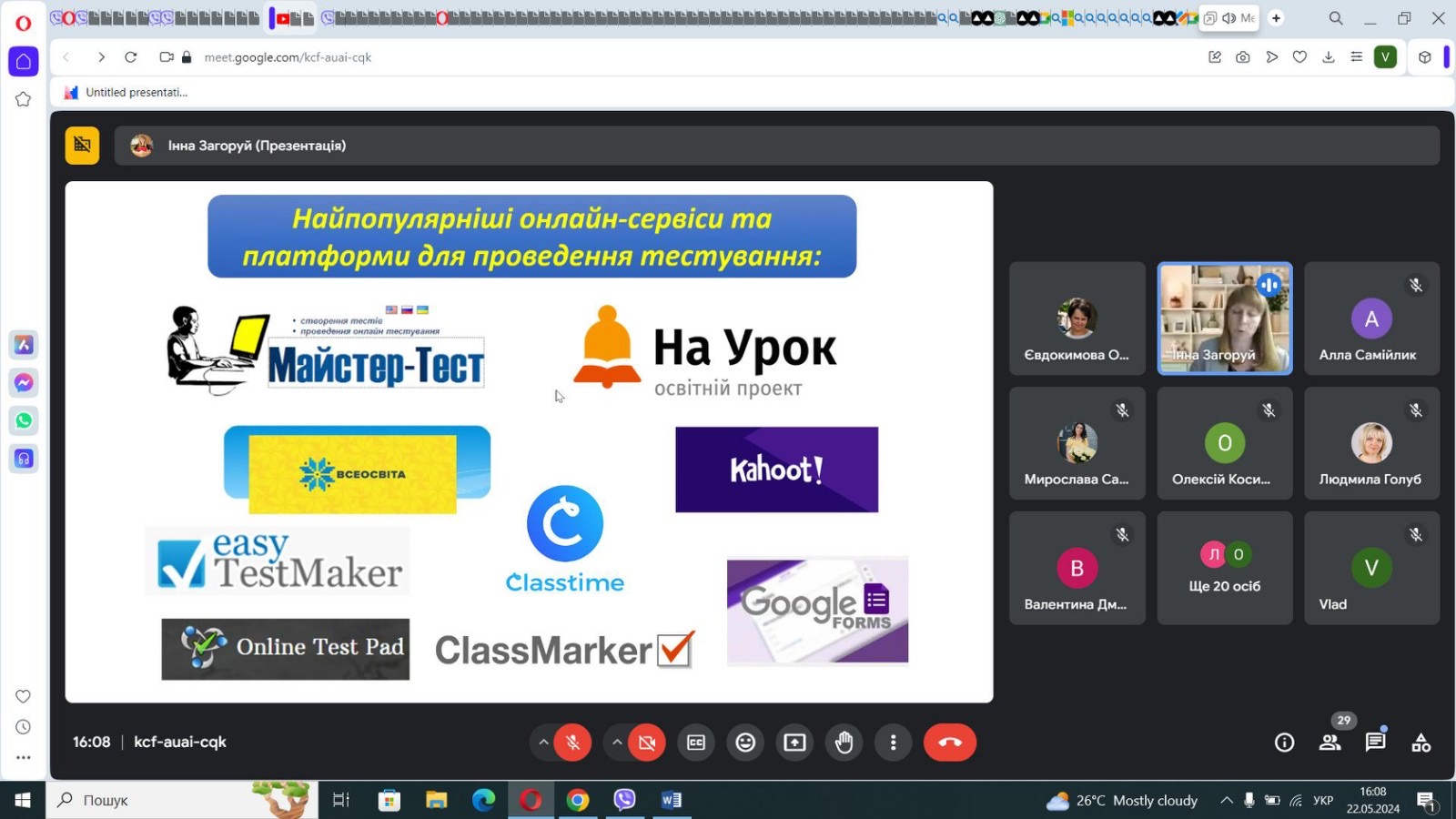Toggle closed captions
Screen dimensions: 1456x819
[x=696, y=743]
